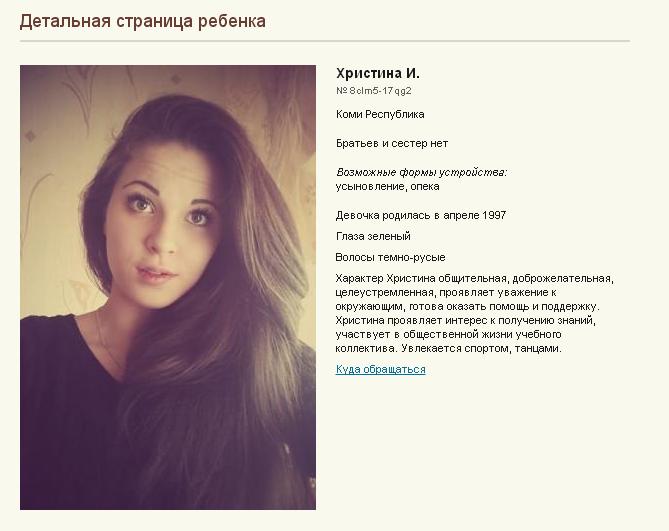Screen dimensions: 669x531
Task: Click the word "Характер" starting the description
Action: 359,279
